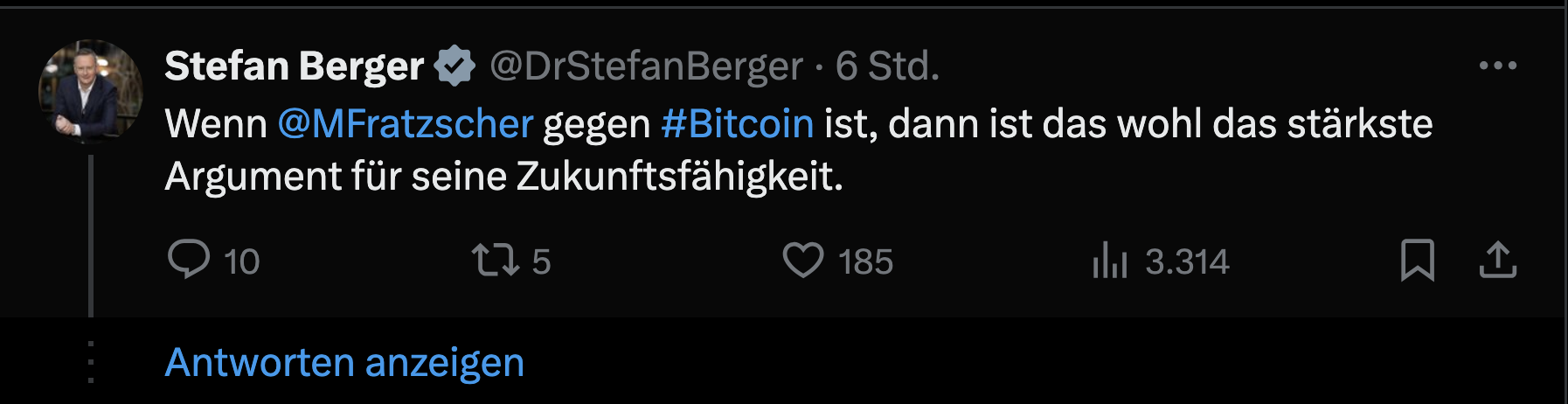Open Stefan Berger's profile picture
The height and width of the screenshot is (404, 1568).
[x=90, y=91]
